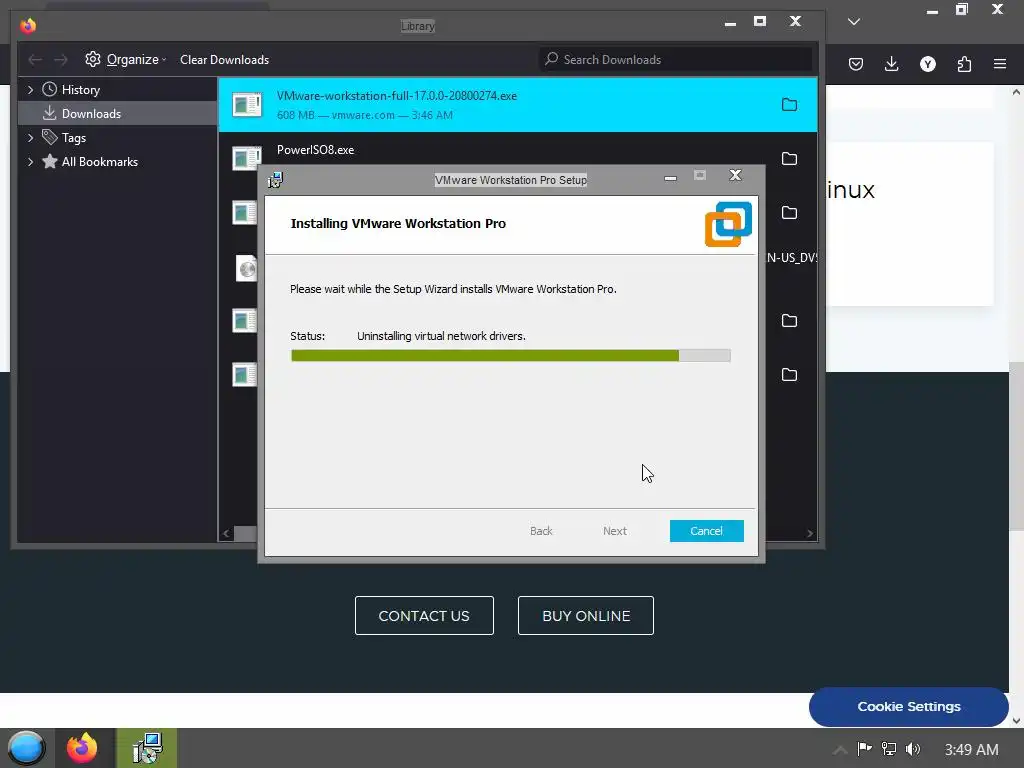Click the Organize gear icon
1024x768 pixels.
coord(93,59)
